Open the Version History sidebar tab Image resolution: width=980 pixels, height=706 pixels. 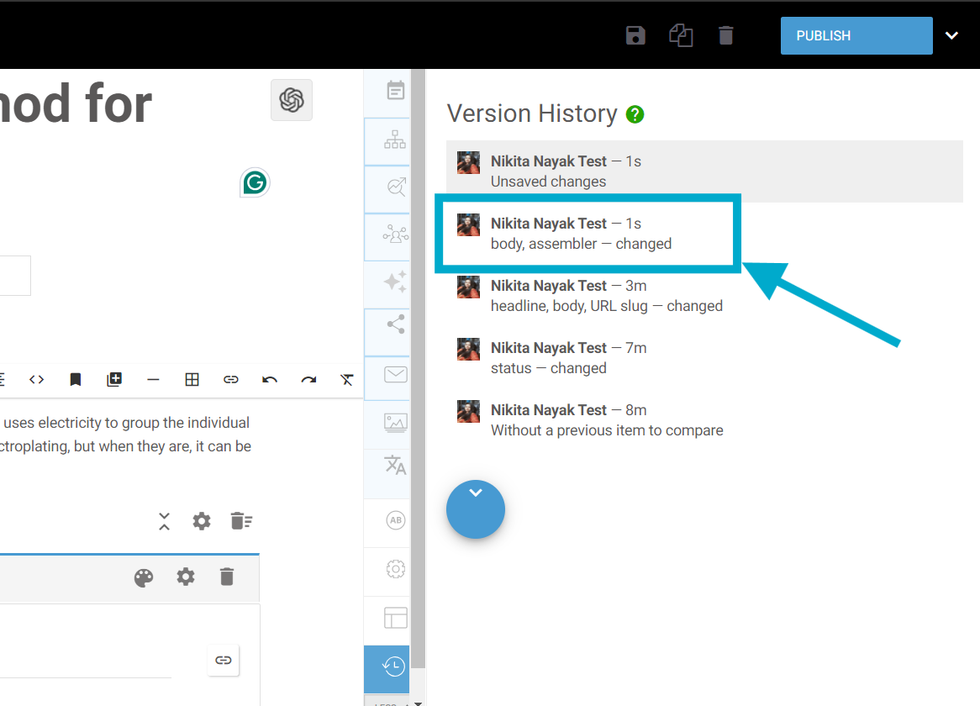point(395,667)
